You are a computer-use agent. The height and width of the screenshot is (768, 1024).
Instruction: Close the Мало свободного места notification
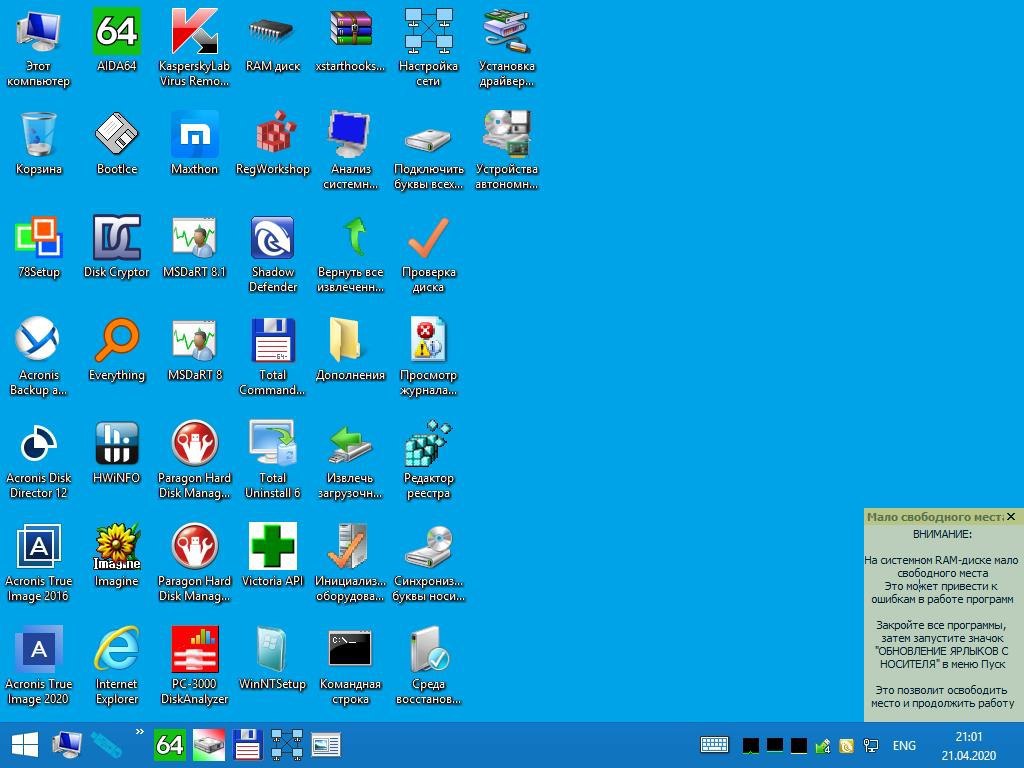point(1011,517)
